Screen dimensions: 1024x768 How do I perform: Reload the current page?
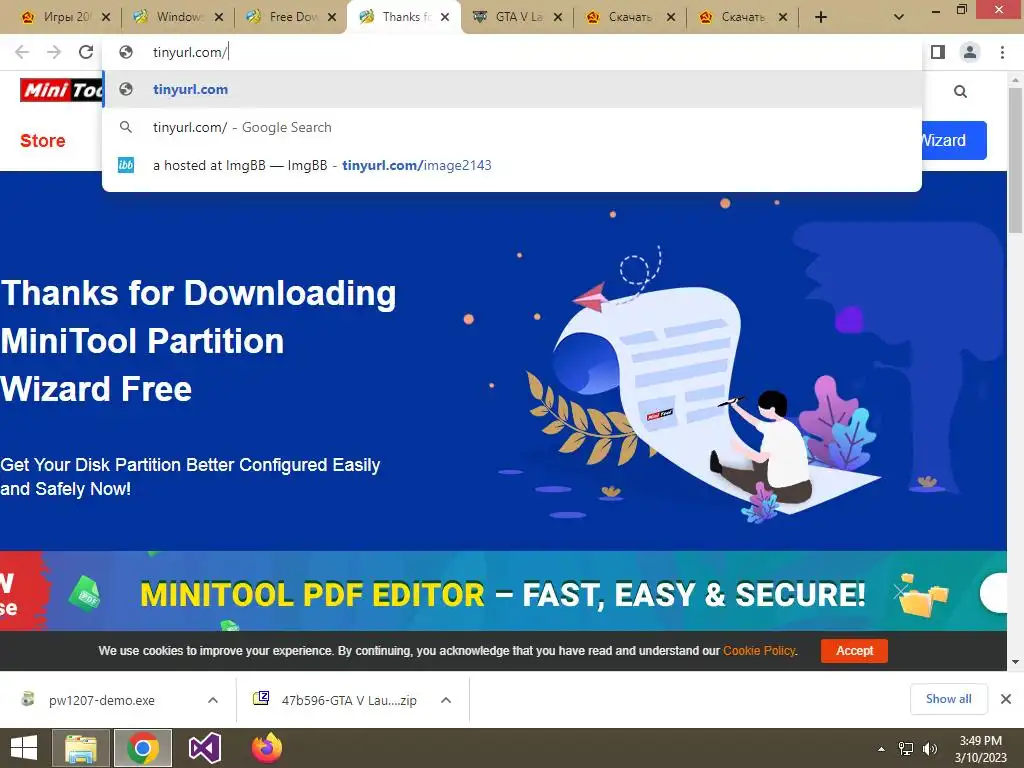click(86, 52)
